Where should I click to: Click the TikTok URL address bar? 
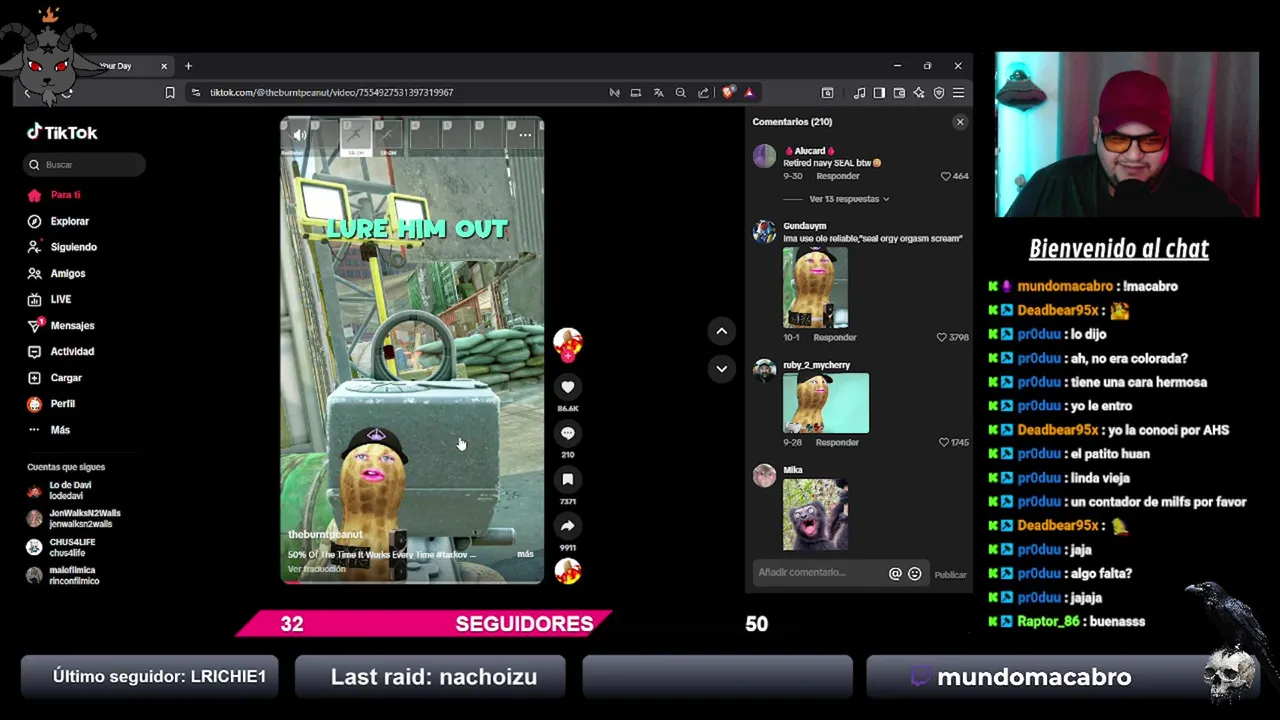pos(331,92)
